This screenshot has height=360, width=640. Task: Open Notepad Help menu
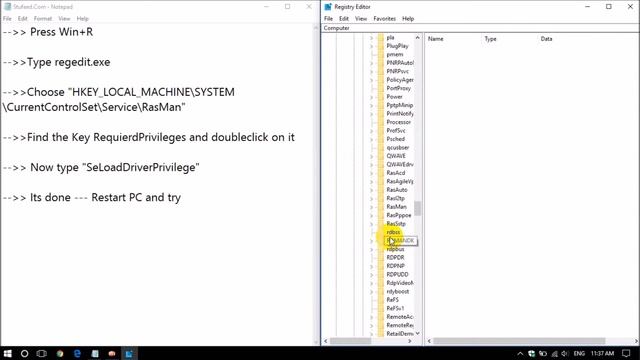pyautogui.click(x=82, y=19)
